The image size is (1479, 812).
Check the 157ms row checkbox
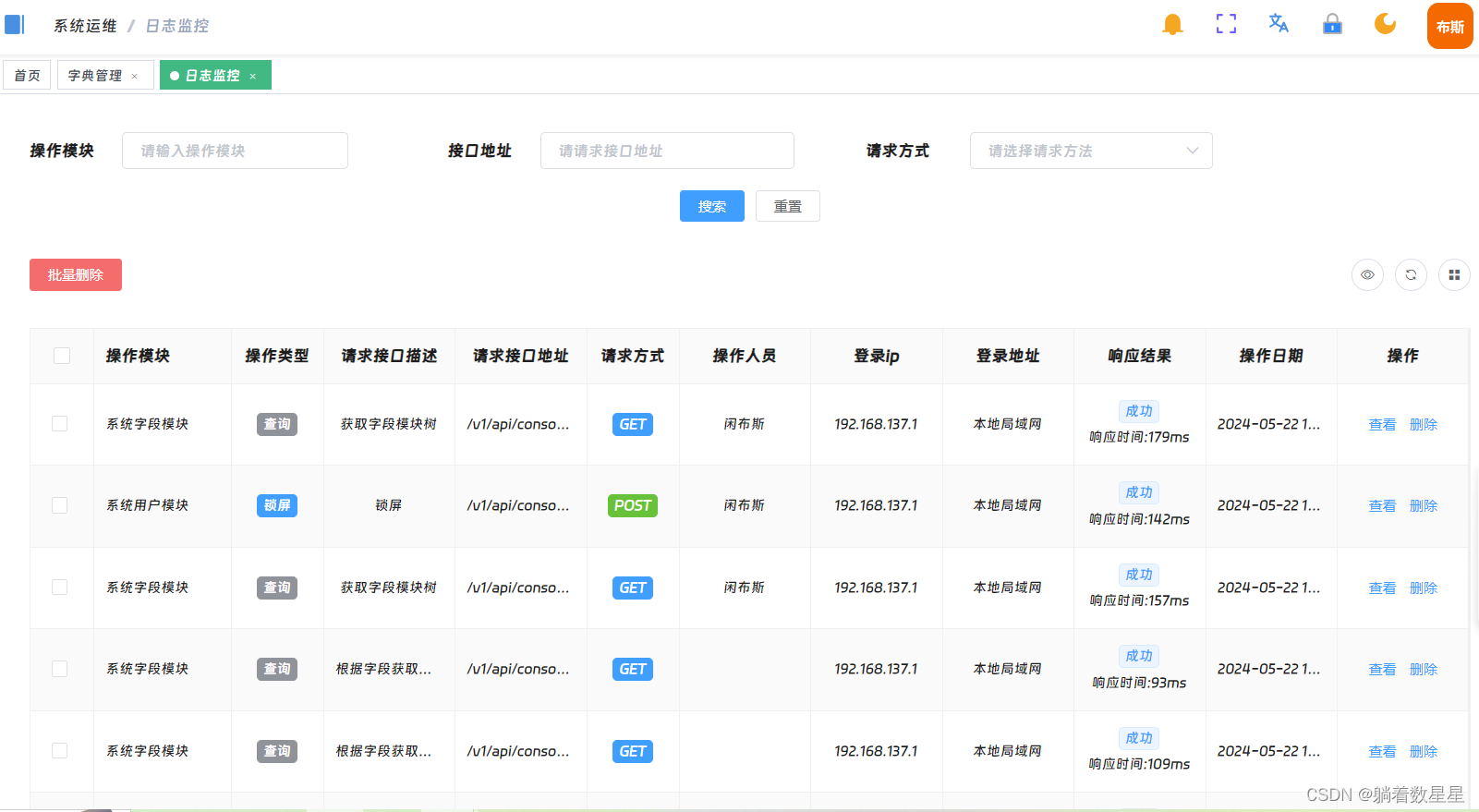tap(60, 588)
